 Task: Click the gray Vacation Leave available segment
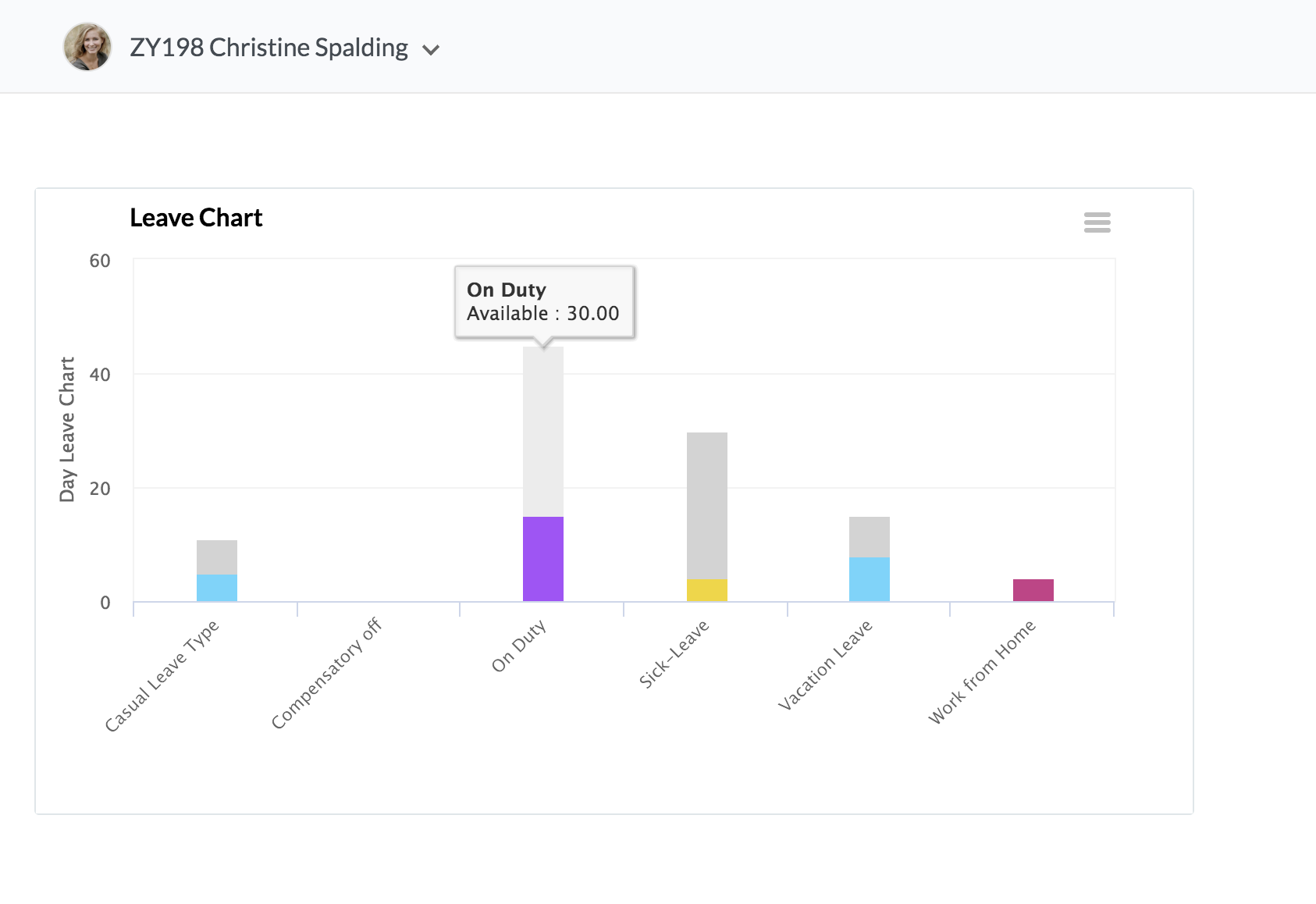[x=870, y=537]
